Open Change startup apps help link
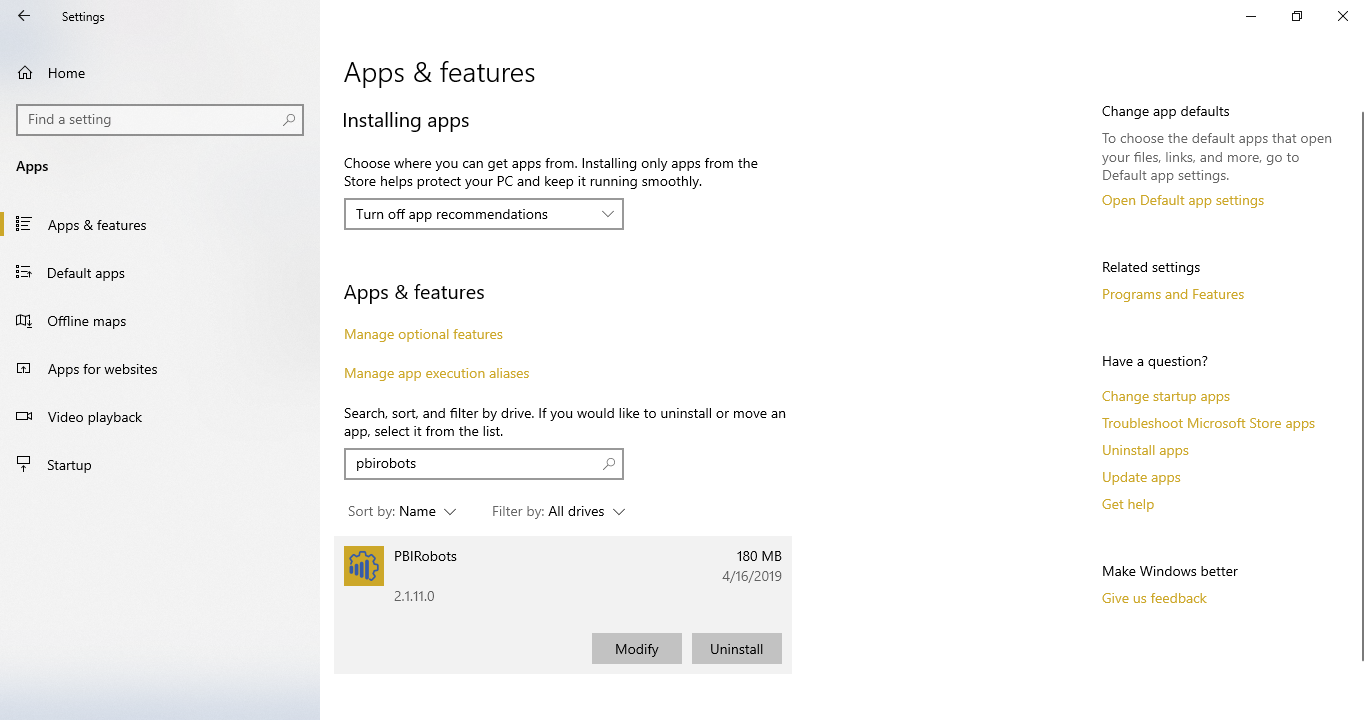The width and height of the screenshot is (1366, 720). [x=1166, y=396]
